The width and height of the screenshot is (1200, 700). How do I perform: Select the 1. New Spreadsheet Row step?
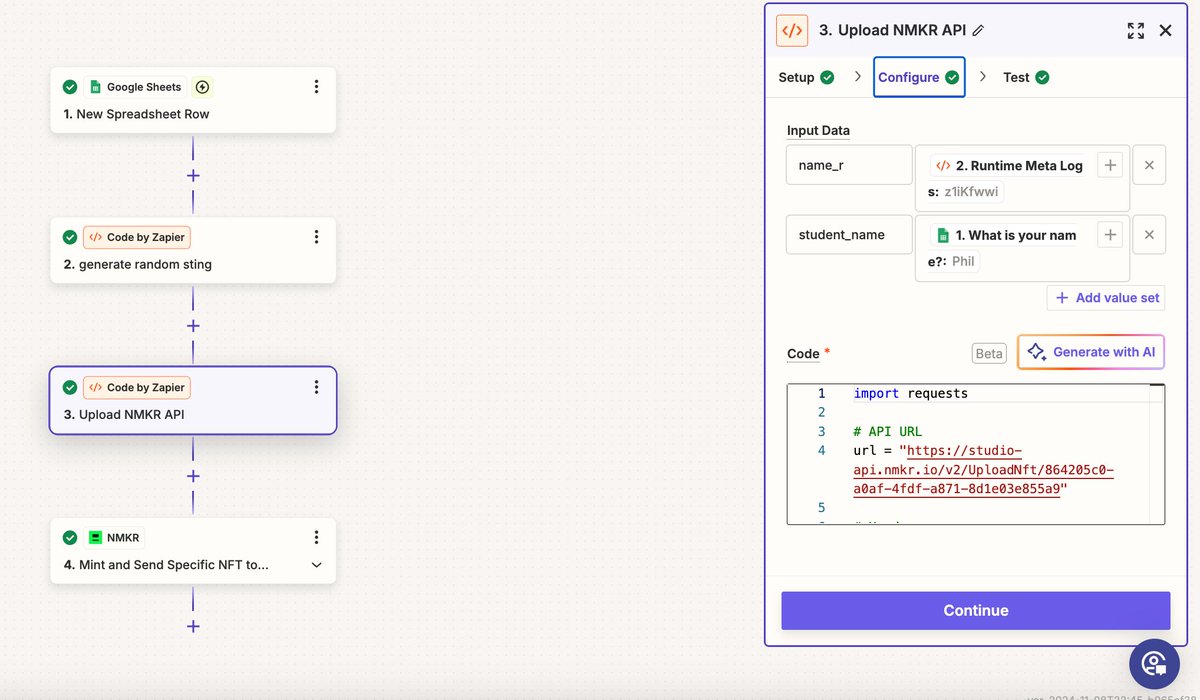(193, 100)
